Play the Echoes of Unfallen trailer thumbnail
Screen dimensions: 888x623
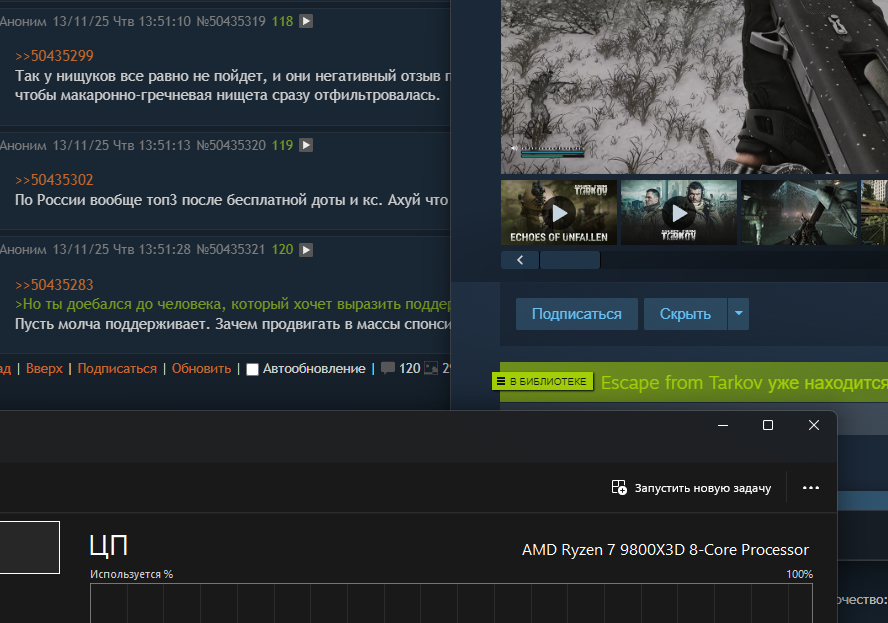point(559,213)
